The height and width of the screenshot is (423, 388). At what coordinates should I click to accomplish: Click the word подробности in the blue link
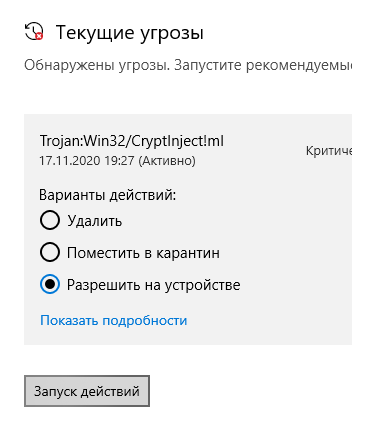tap(145, 321)
